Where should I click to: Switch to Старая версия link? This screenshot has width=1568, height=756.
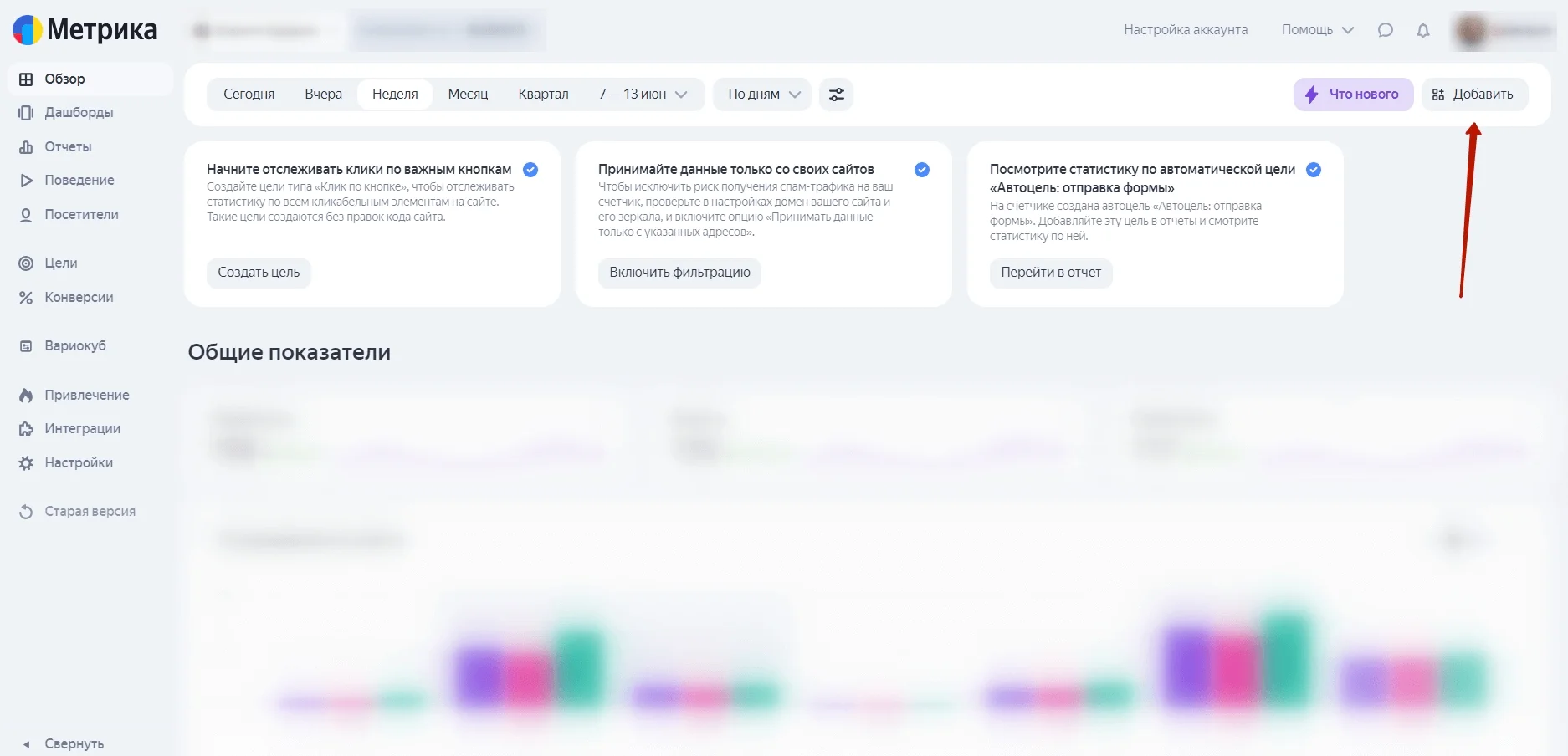[90, 512]
